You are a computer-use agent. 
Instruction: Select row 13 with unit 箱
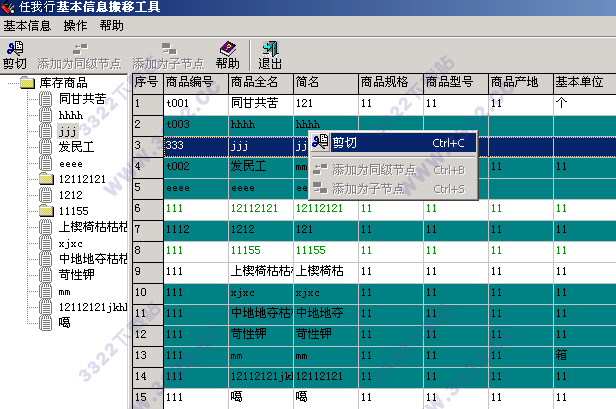pyautogui.click(x=194, y=355)
